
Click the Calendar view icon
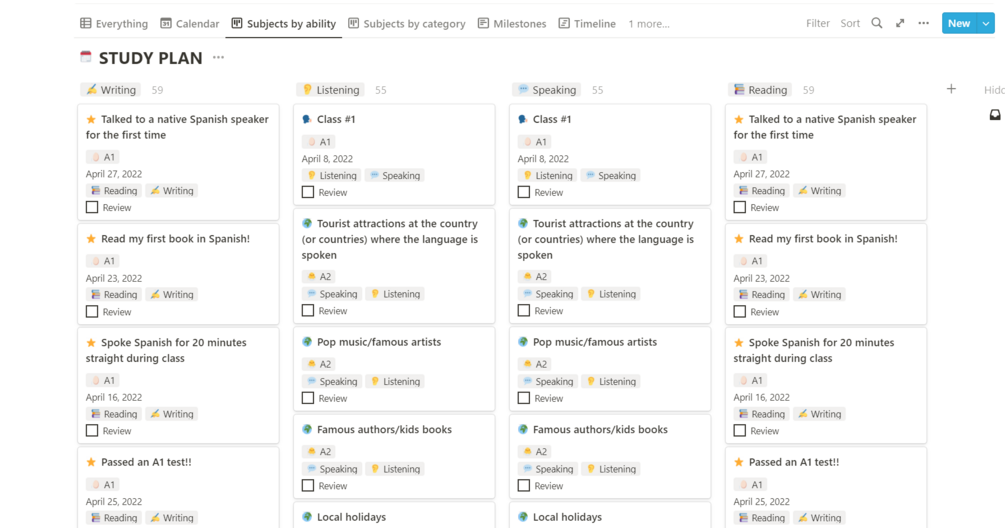(165, 24)
